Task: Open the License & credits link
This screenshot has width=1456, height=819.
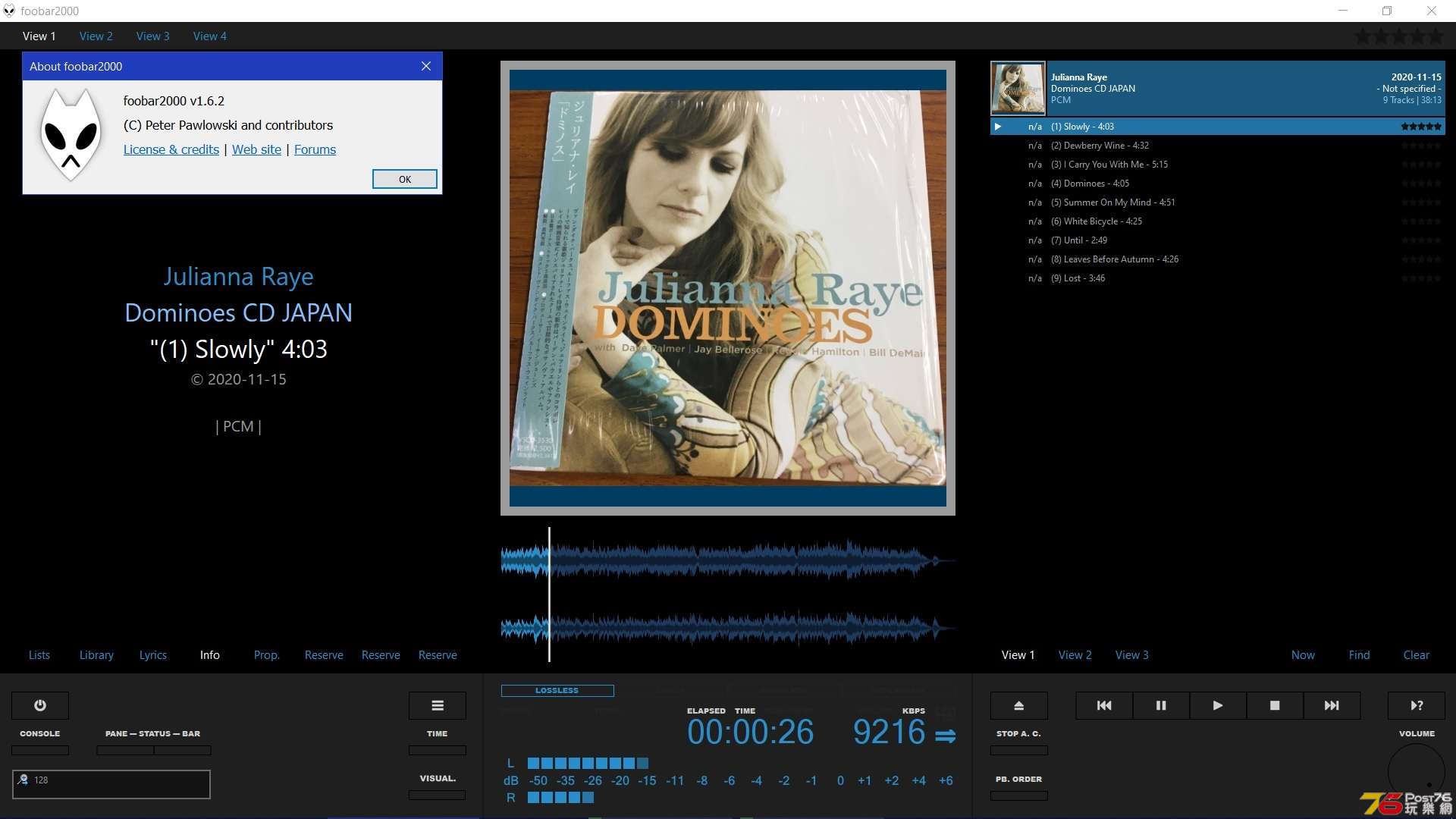Action: click(171, 149)
